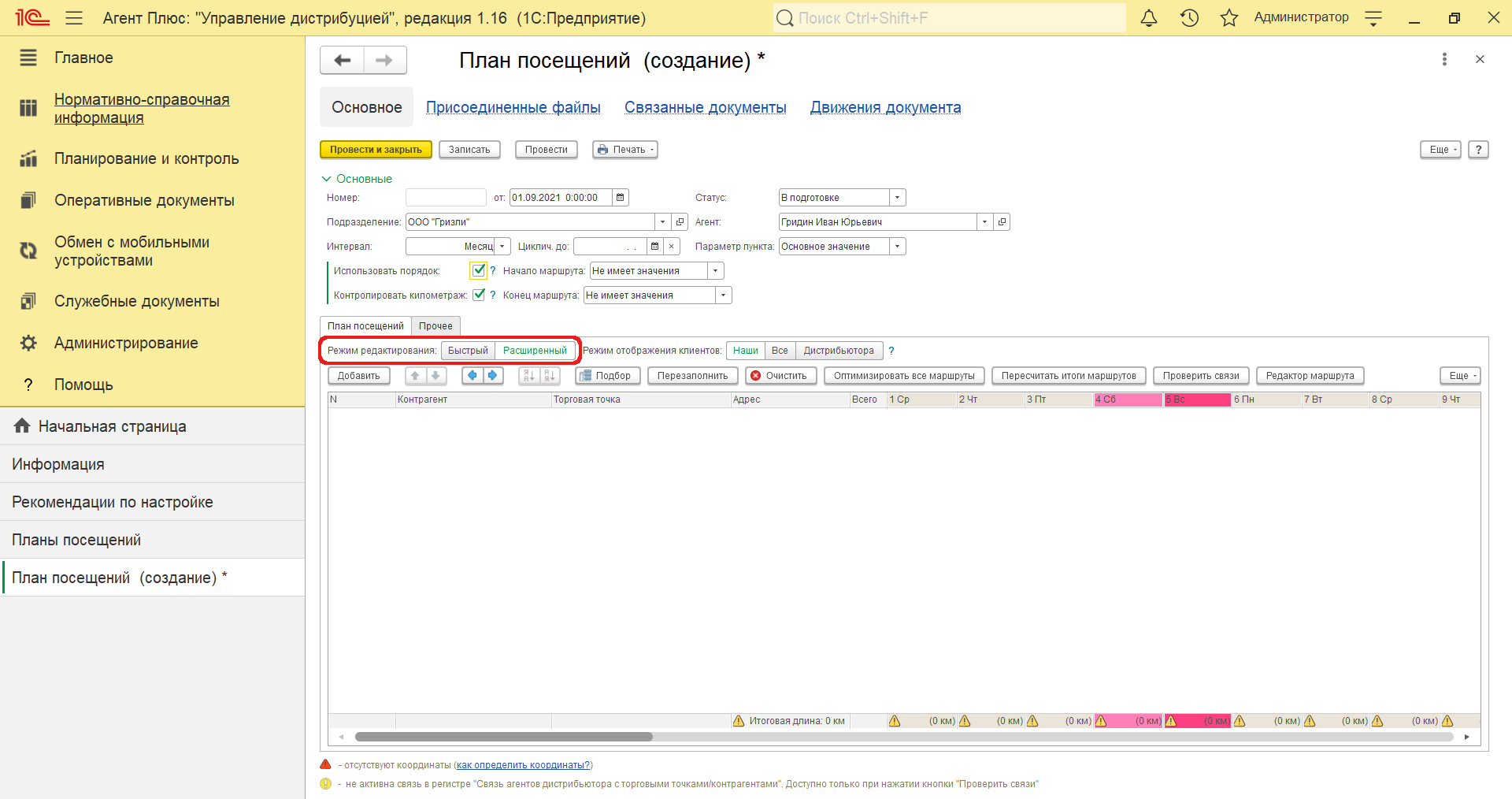The height and width of the screenshot is (799, 1512).
Task: Switch to Присоединенные файлы tab
Action: [x=513, y=107]
